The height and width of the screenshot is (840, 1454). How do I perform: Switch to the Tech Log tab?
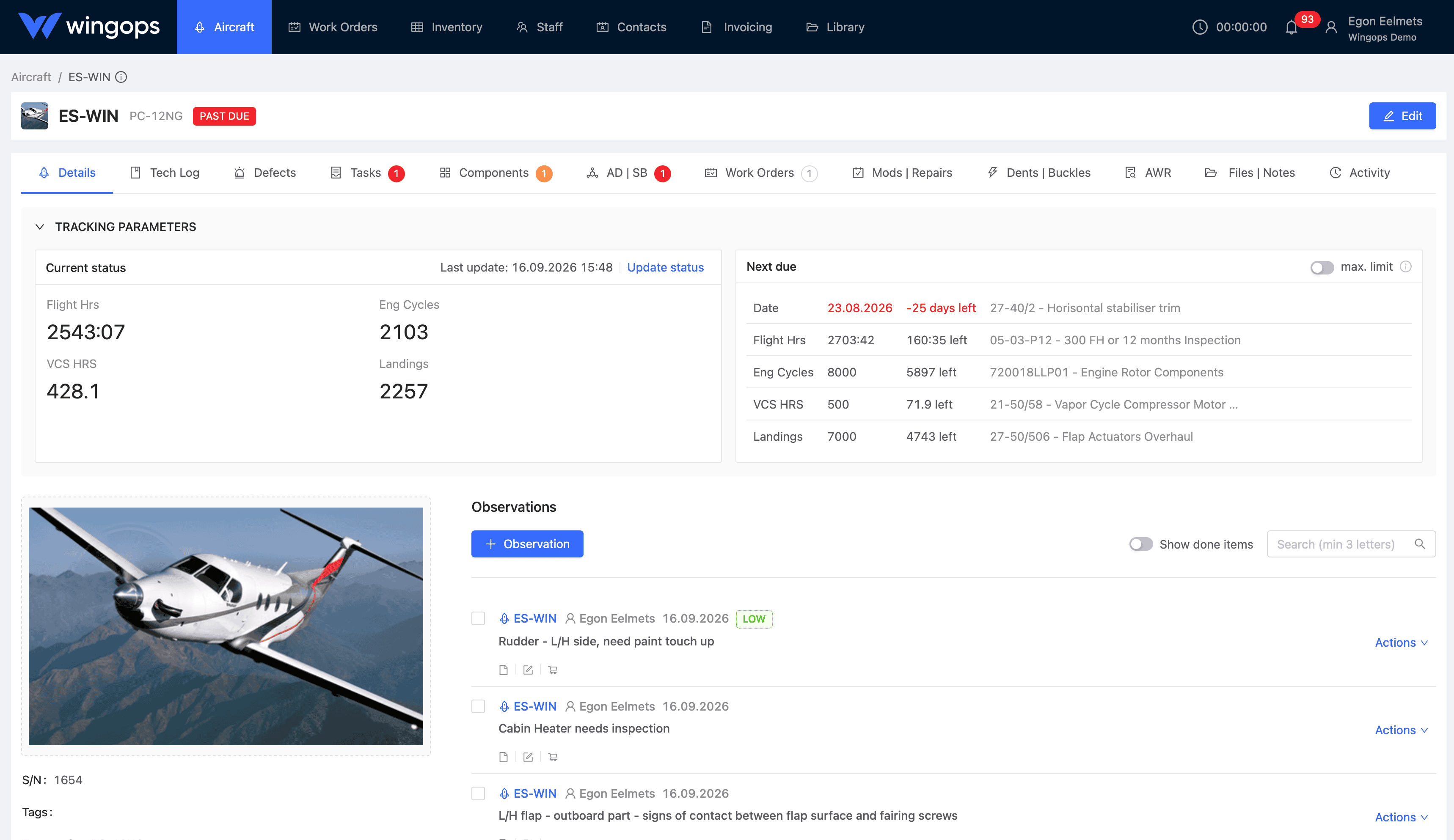[165, 173]
